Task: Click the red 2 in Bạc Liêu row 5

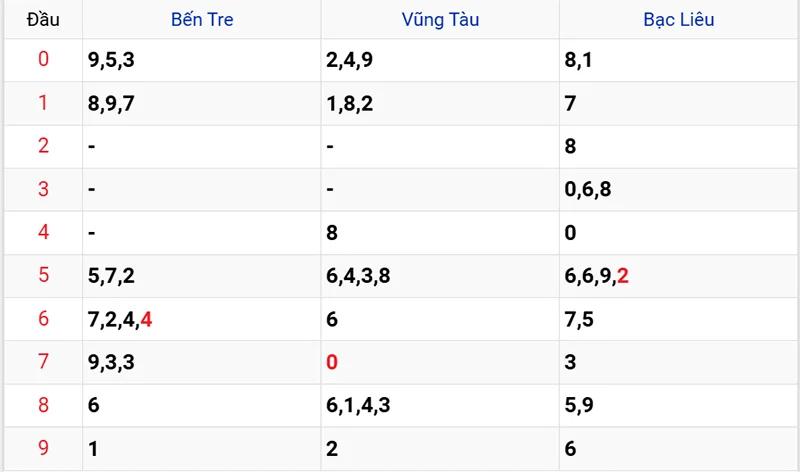Action: [x=623, y=276]
